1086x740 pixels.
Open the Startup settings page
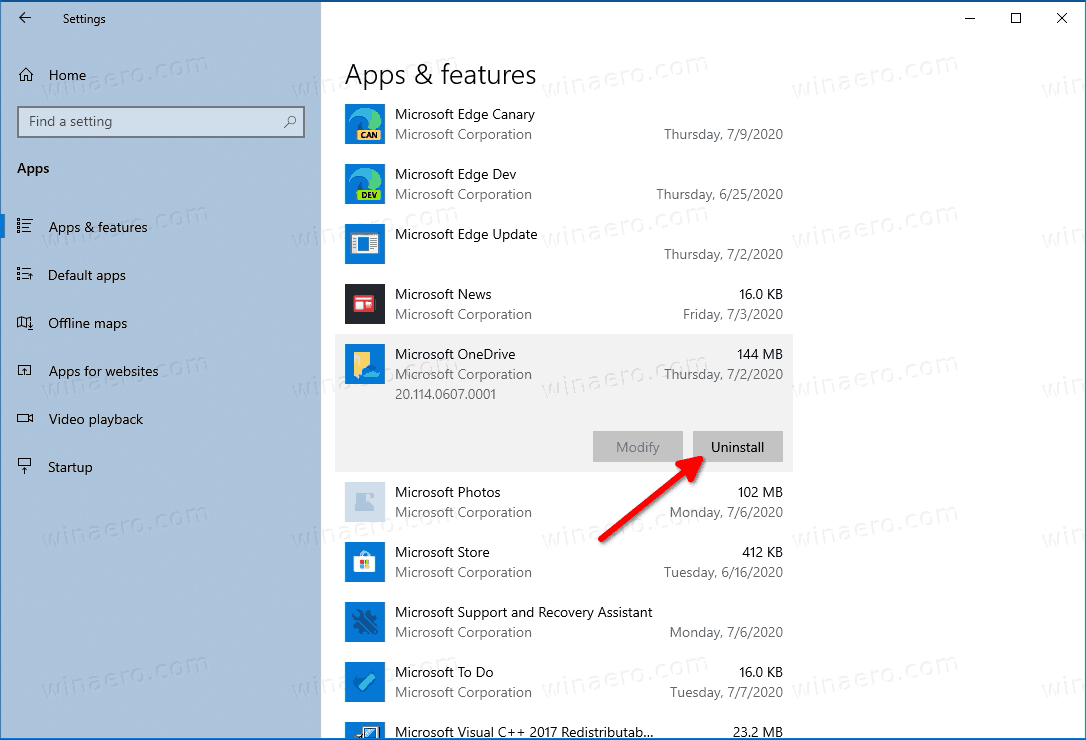(x=70, y=467)
